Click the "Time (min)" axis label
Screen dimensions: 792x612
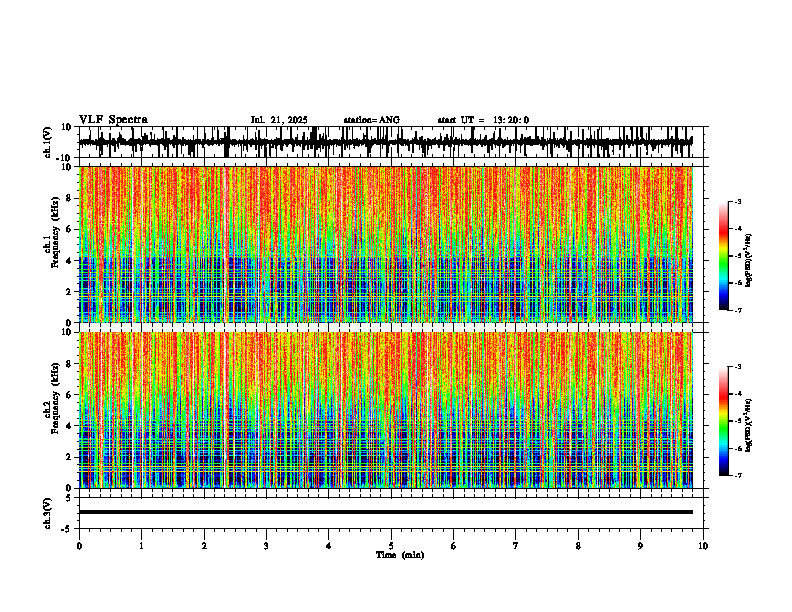(x=400, y=555)
